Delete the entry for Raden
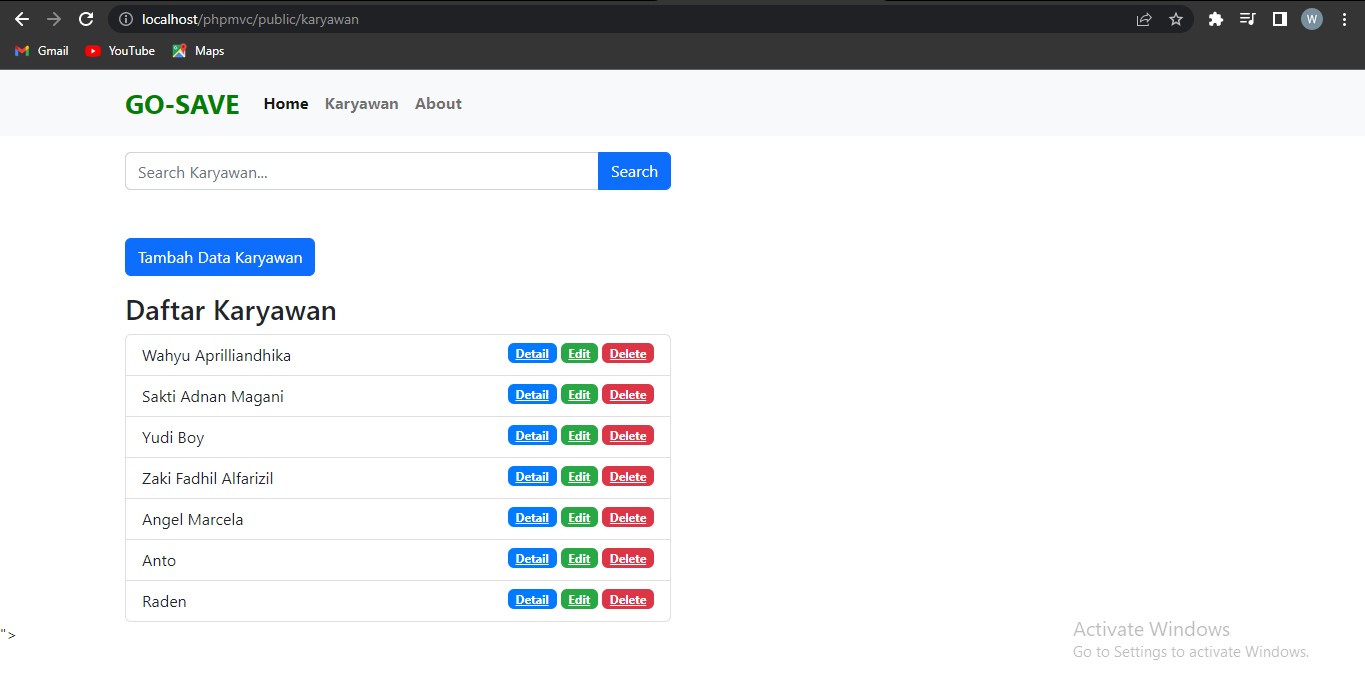Viewport: 1365px width, 694px height. [628, 599]
